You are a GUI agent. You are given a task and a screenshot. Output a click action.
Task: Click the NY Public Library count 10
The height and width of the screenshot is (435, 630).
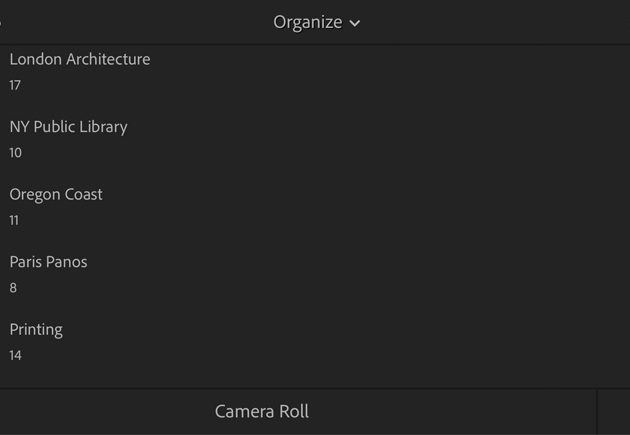16,153
